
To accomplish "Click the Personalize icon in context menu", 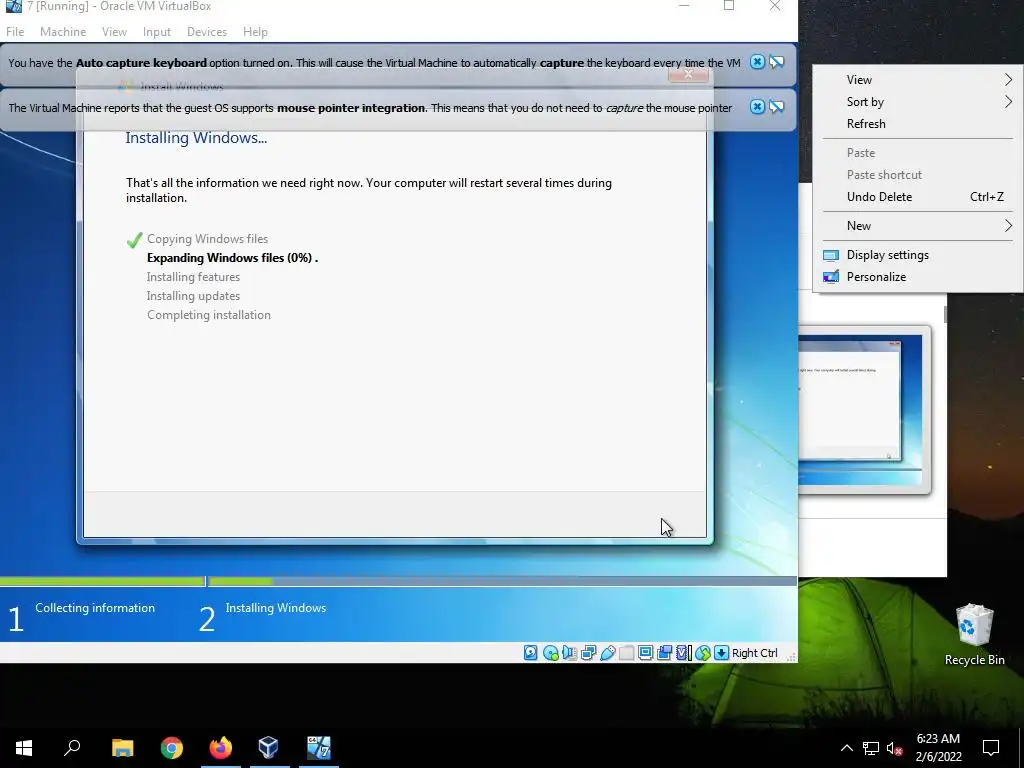I will 831,277.
